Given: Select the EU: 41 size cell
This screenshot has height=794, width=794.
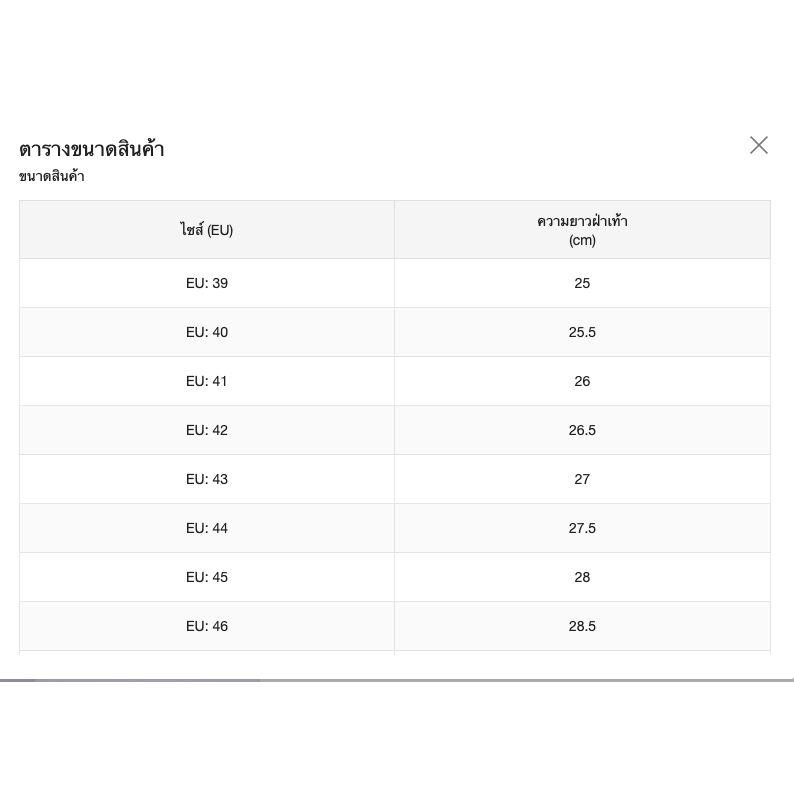Looking at the screenshot, I should [207, 381].
